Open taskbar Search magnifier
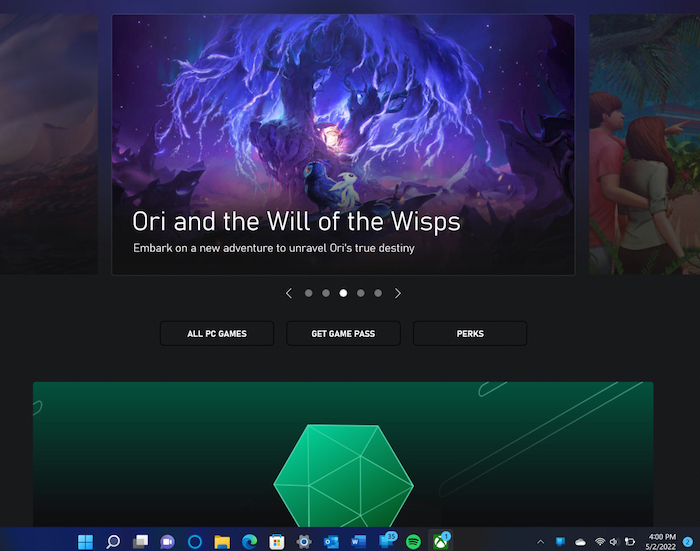The height and width of the screenshot is (551, 700). (x=113, y=542)
